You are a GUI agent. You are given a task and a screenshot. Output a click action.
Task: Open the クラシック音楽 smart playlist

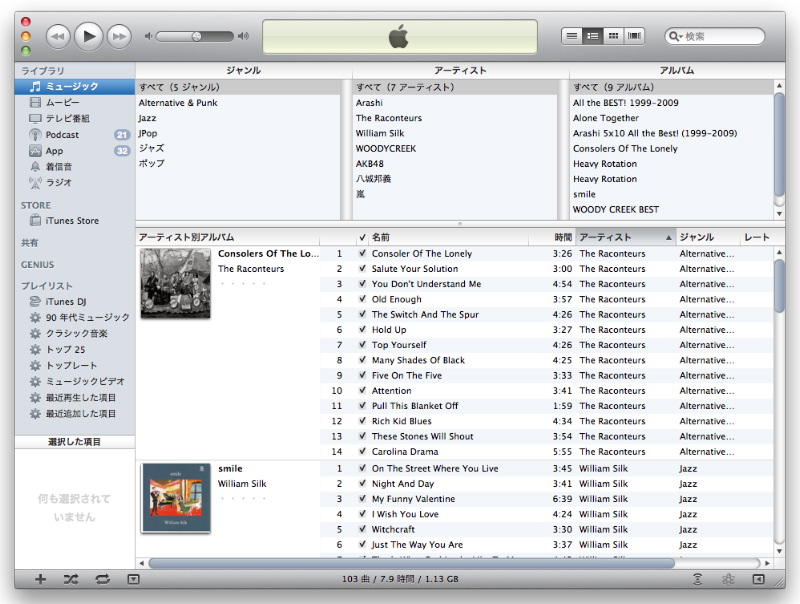coord(74,334)
